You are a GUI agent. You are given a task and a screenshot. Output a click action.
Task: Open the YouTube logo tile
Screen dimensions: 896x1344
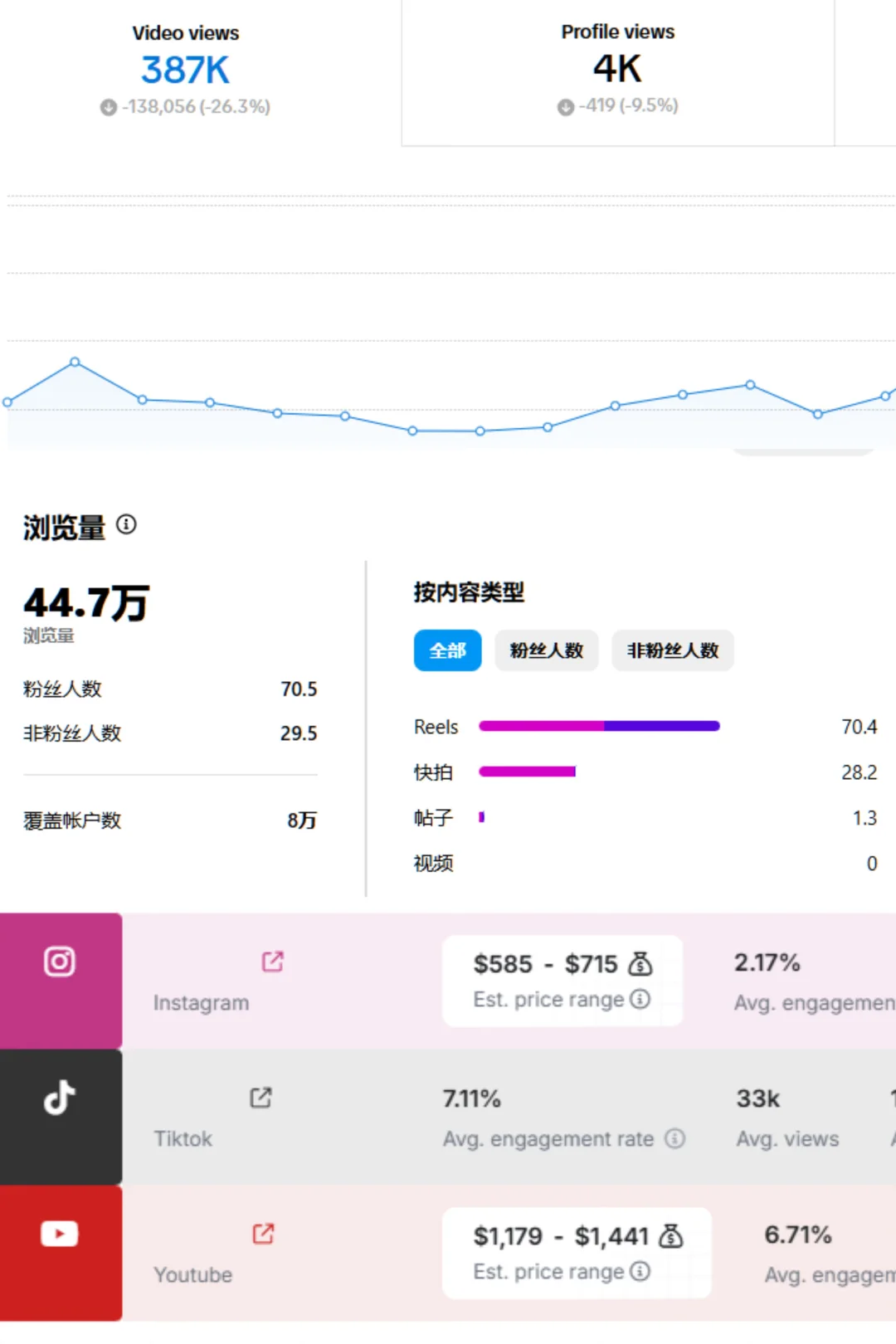pos(61,1253)
